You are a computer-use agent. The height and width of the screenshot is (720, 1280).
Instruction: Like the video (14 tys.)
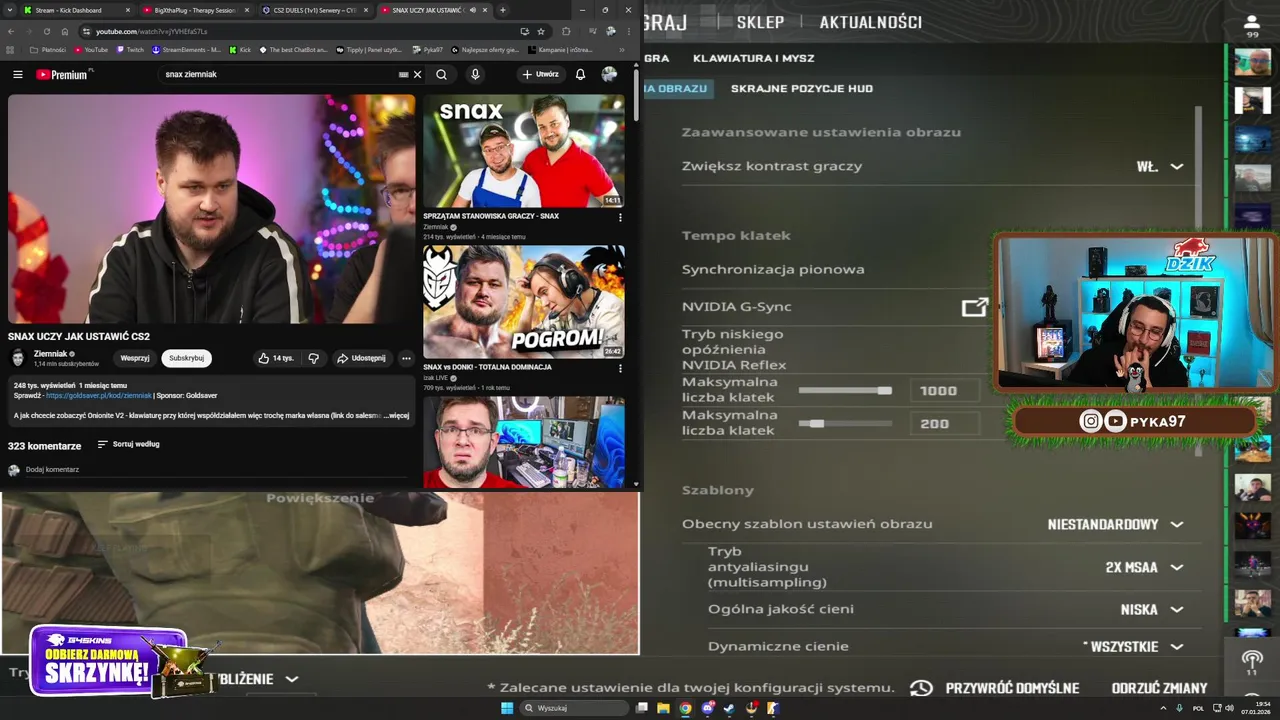click(x=276, y=358)
